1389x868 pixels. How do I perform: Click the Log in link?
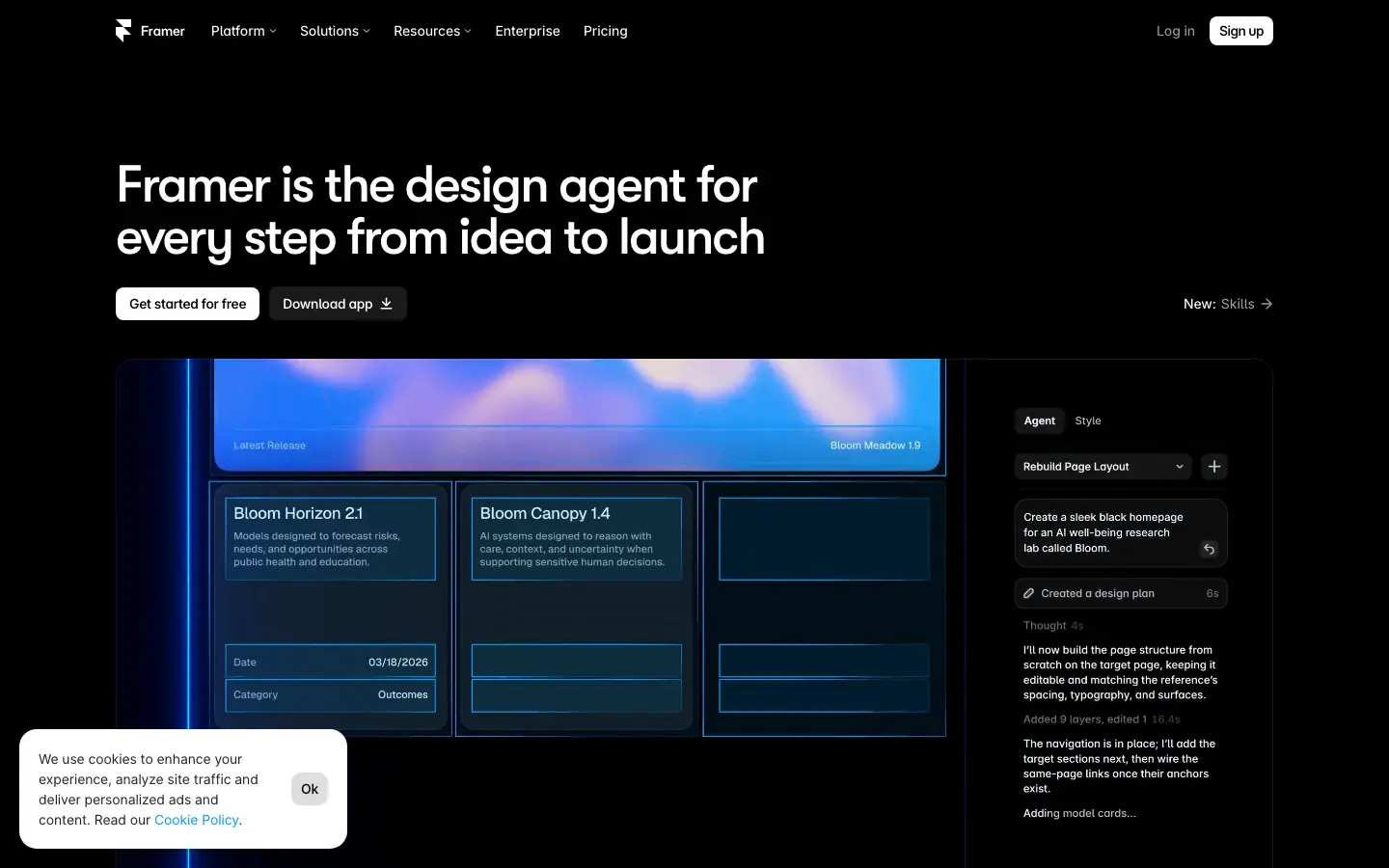(1175, 31)
